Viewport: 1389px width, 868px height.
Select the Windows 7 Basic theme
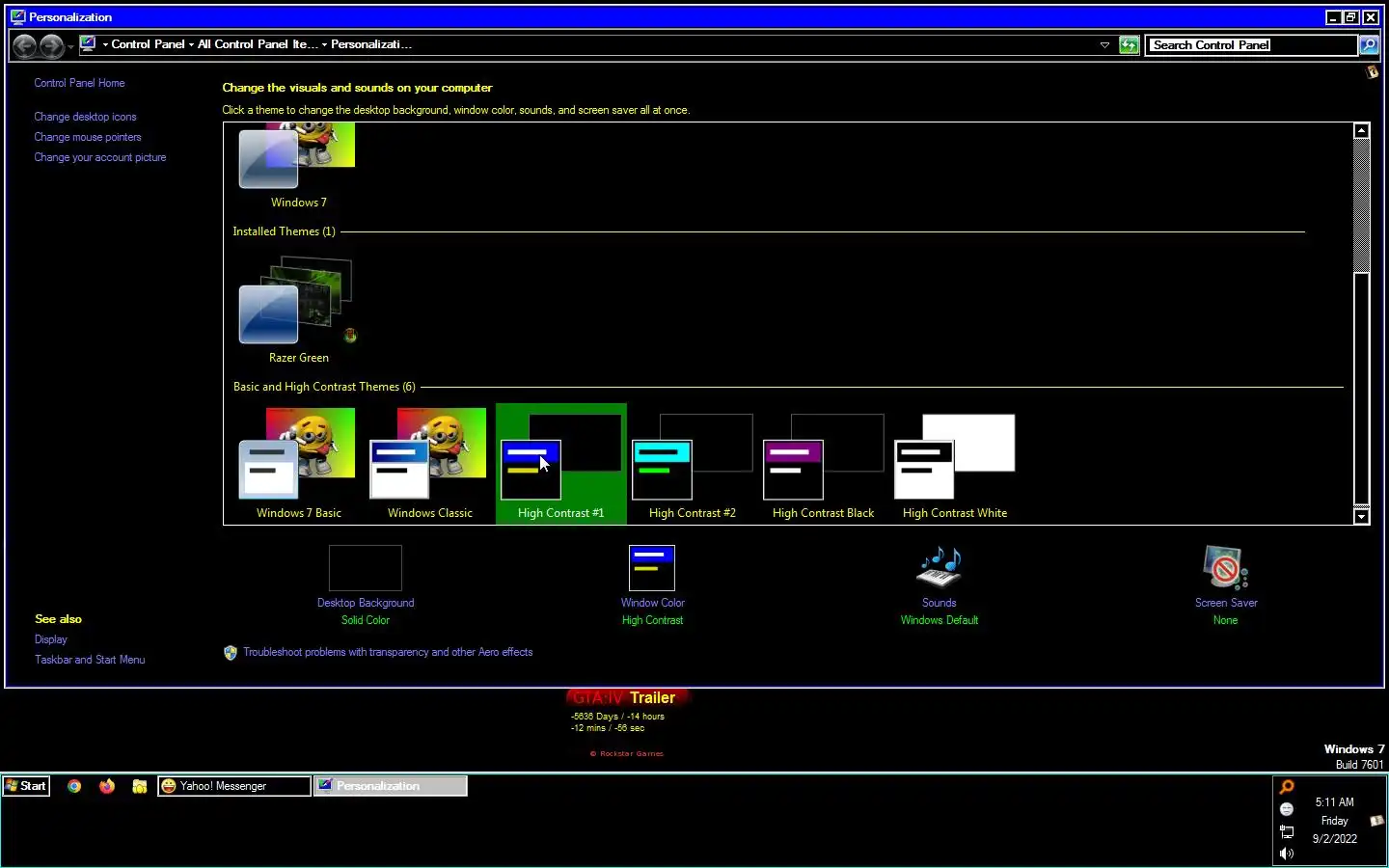[x=298, y=465]
